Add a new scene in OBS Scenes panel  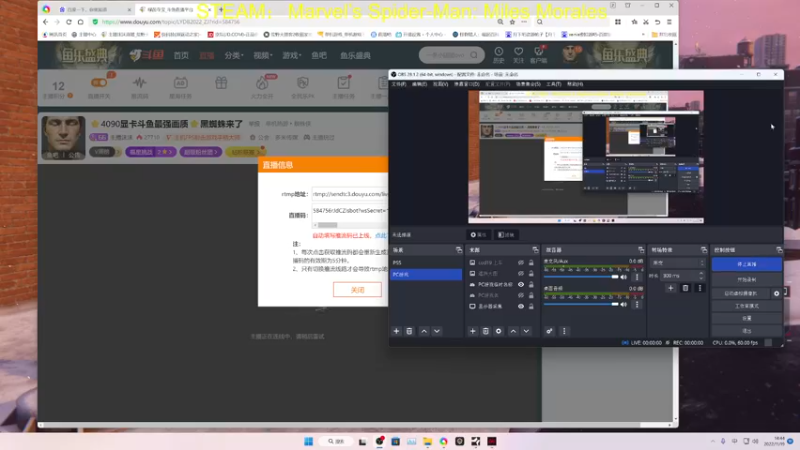pyautogui.click(x=396, y=331)
